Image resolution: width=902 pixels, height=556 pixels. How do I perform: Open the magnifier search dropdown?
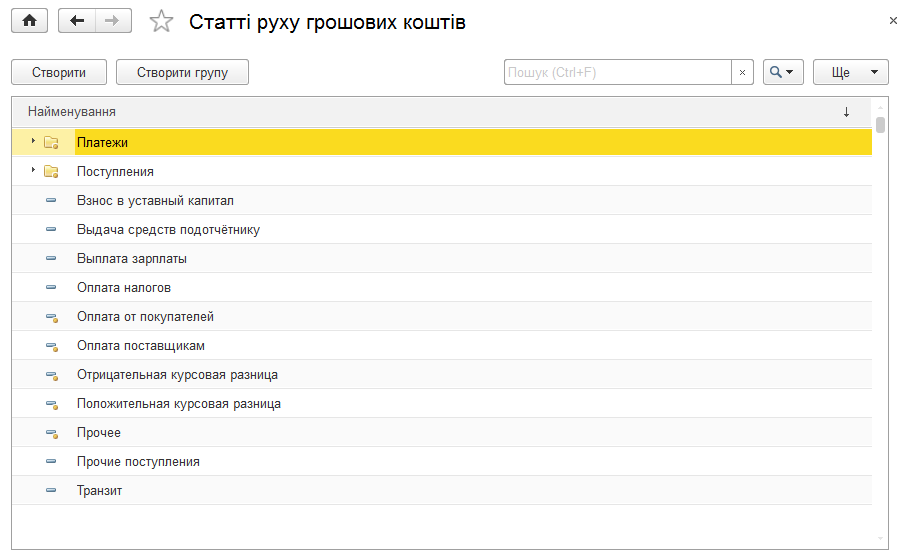click(x=783, y=72)
